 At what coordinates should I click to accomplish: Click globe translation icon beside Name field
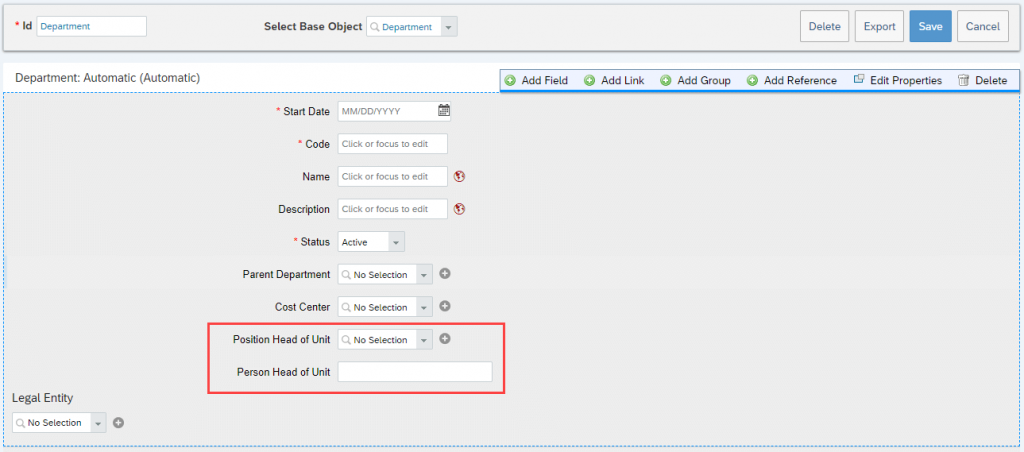point(458,176)
